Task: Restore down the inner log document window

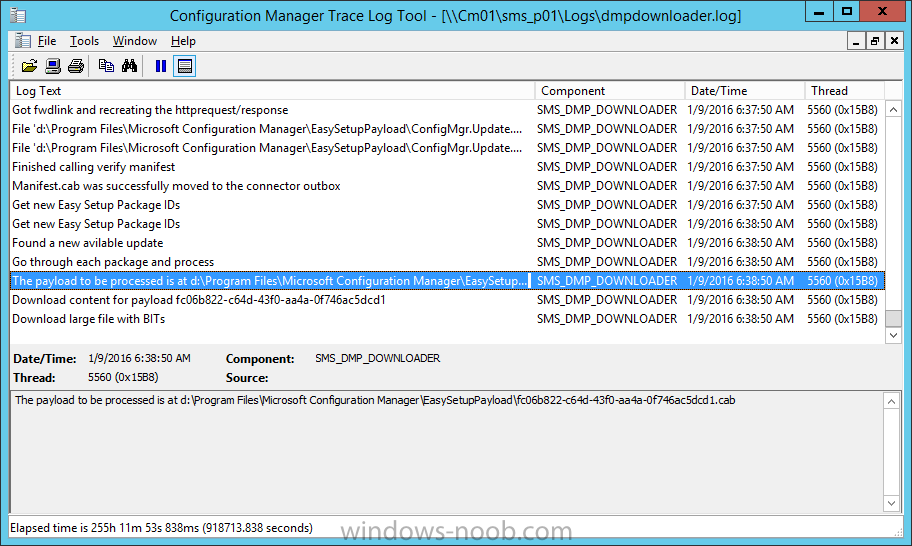Action: 875,41
